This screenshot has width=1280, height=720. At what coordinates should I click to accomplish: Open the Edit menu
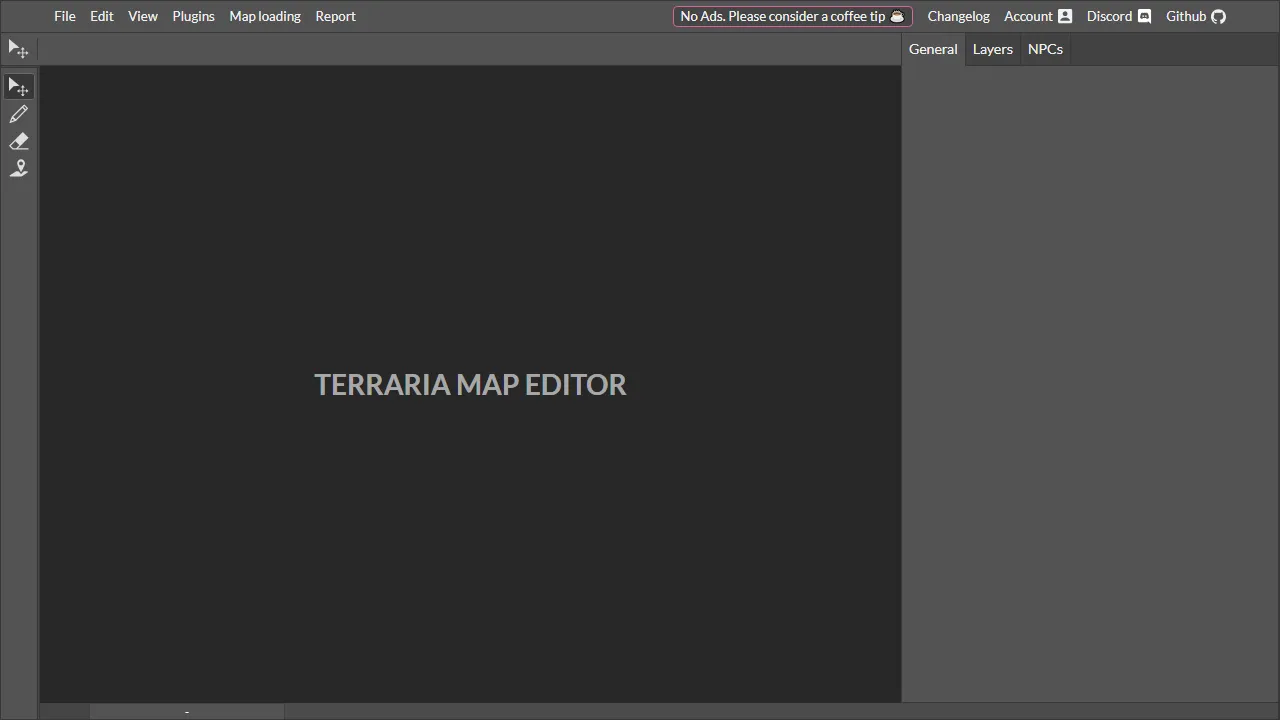point(101,16)
